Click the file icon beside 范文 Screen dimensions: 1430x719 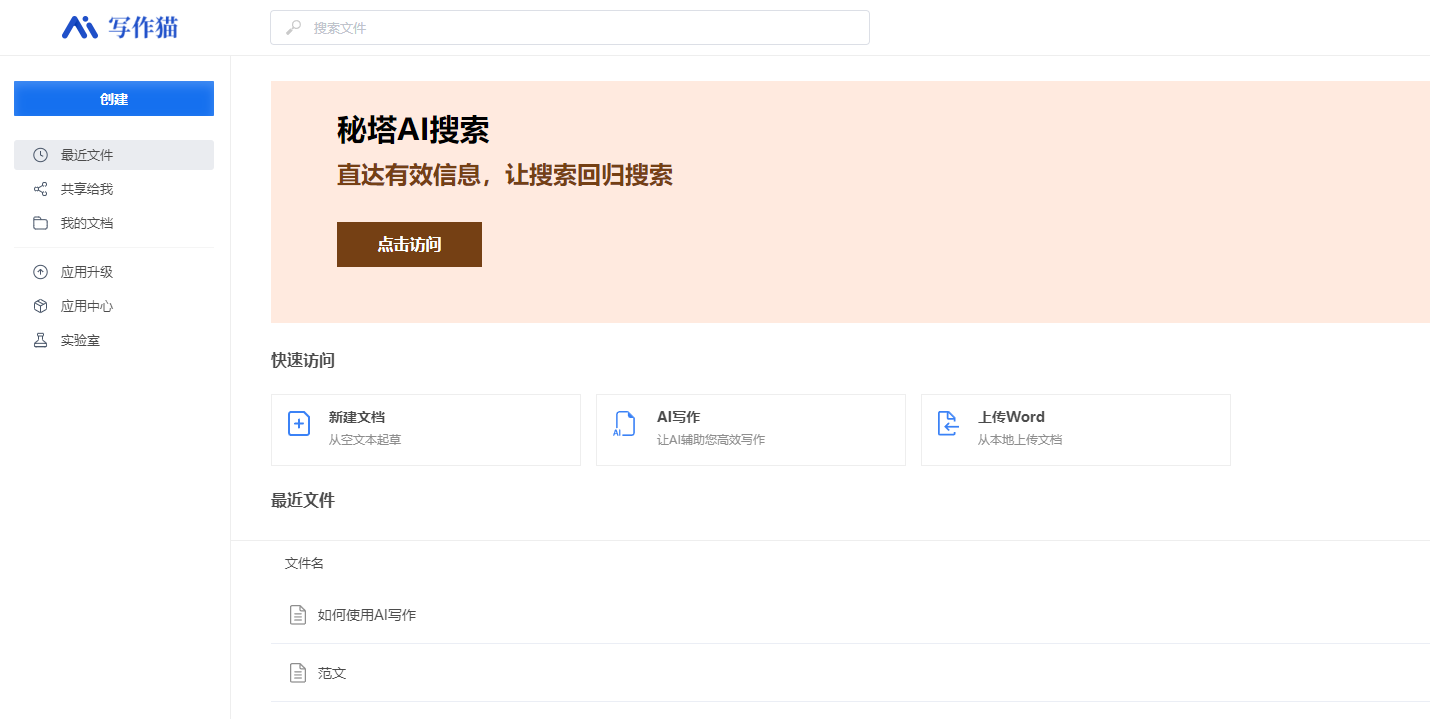pyautogui.click(x=297, y=673)
